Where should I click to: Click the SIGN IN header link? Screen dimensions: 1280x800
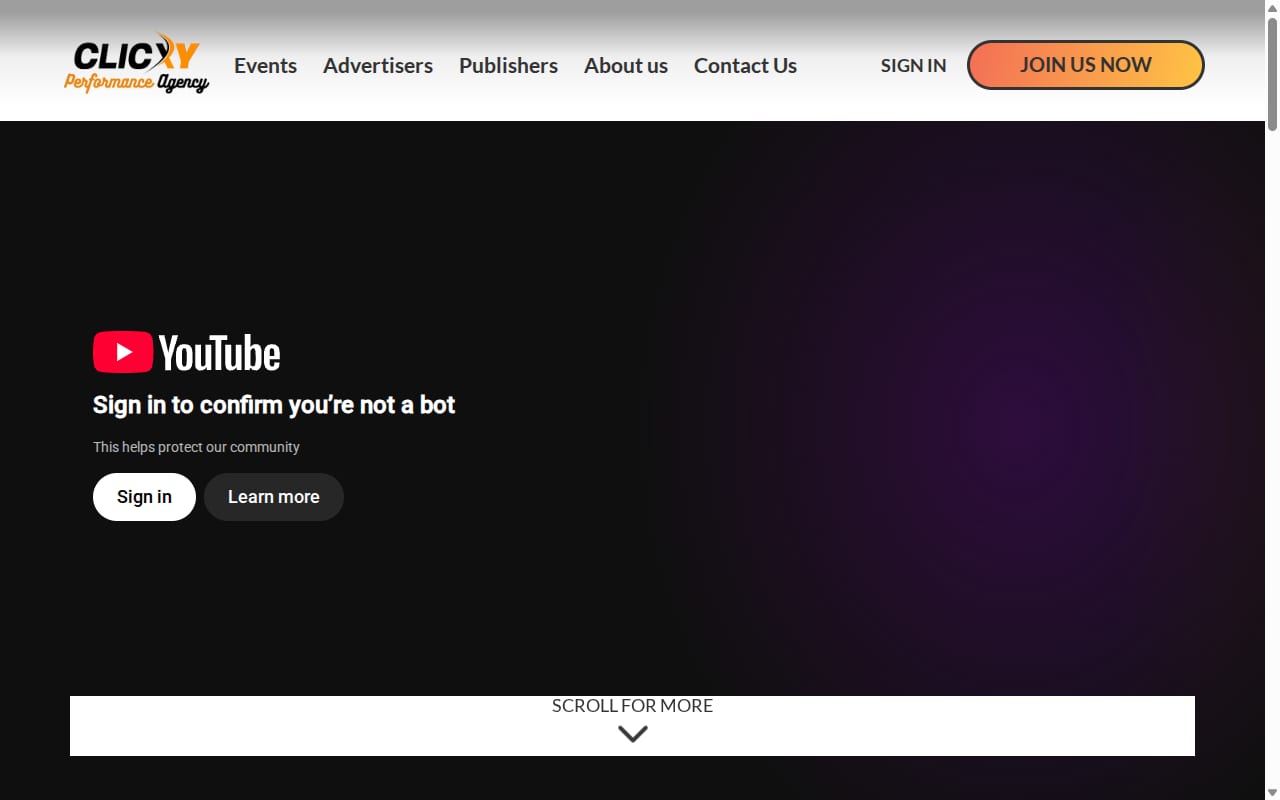(913, 66)
